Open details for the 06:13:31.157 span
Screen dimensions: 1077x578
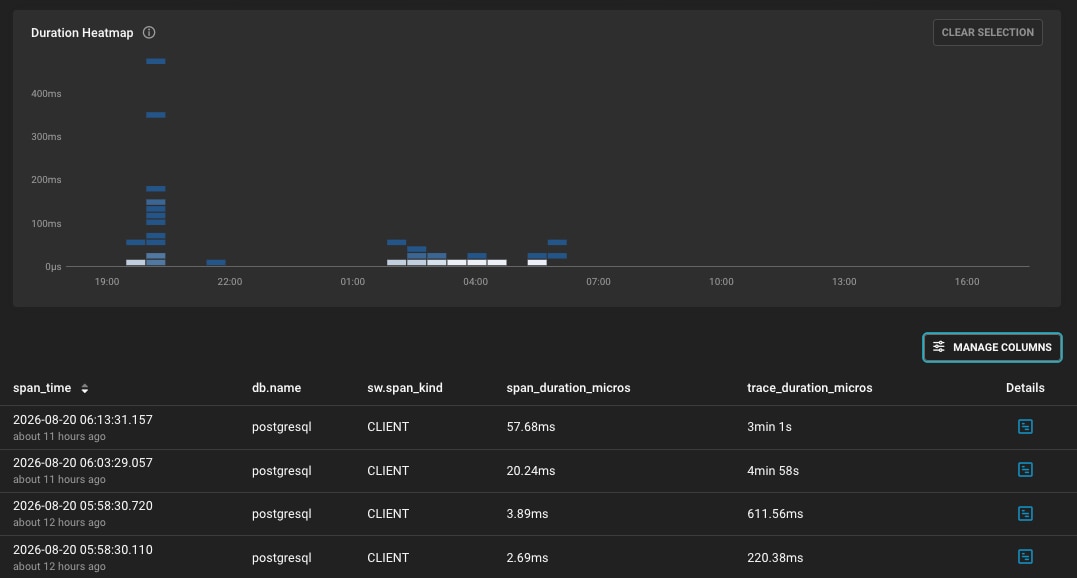coord(1025,426)
